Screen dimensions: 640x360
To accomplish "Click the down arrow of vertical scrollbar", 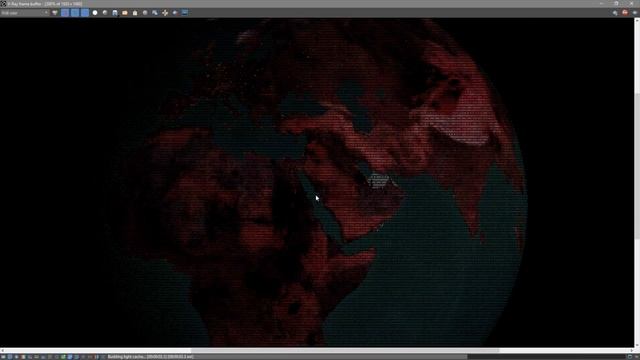I will point(637,345).
